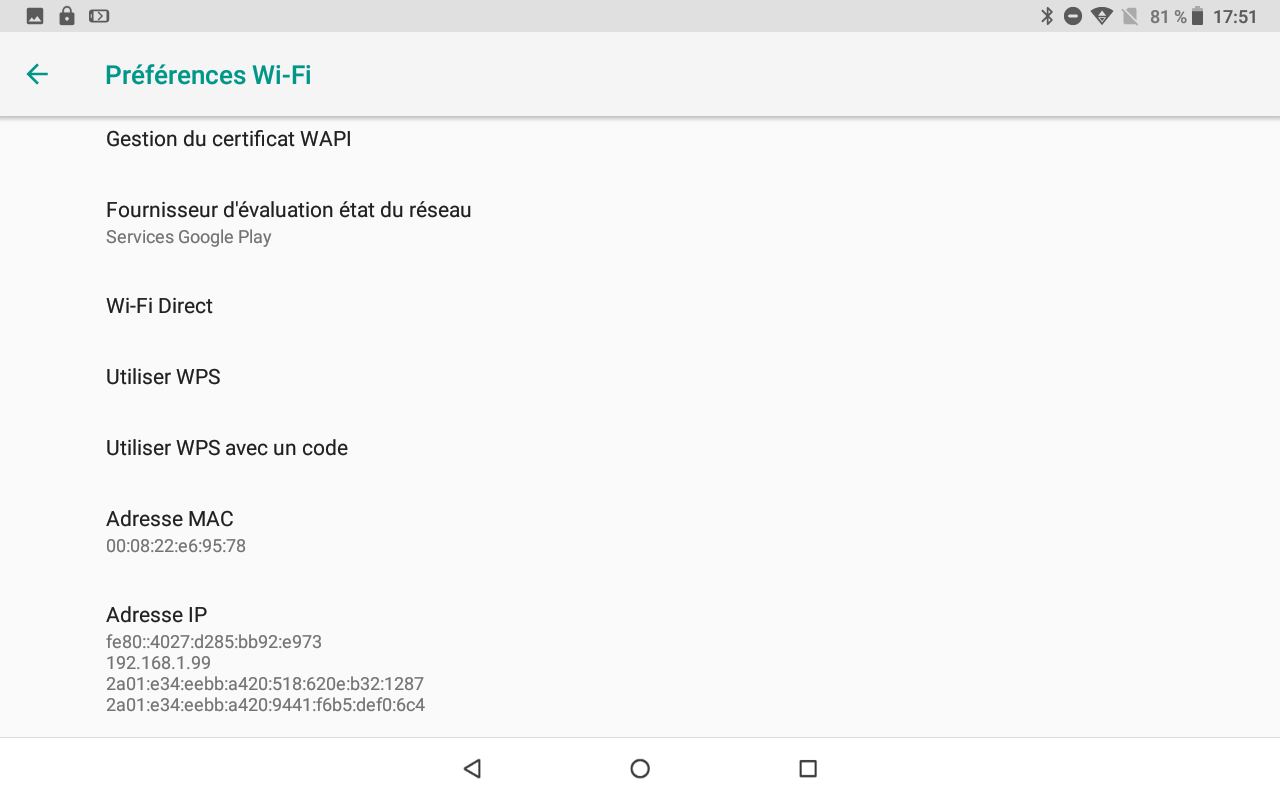Tap the Adresse MAC entry
Viewport: 1280px width, 800px height.
(x=640, y=531)
